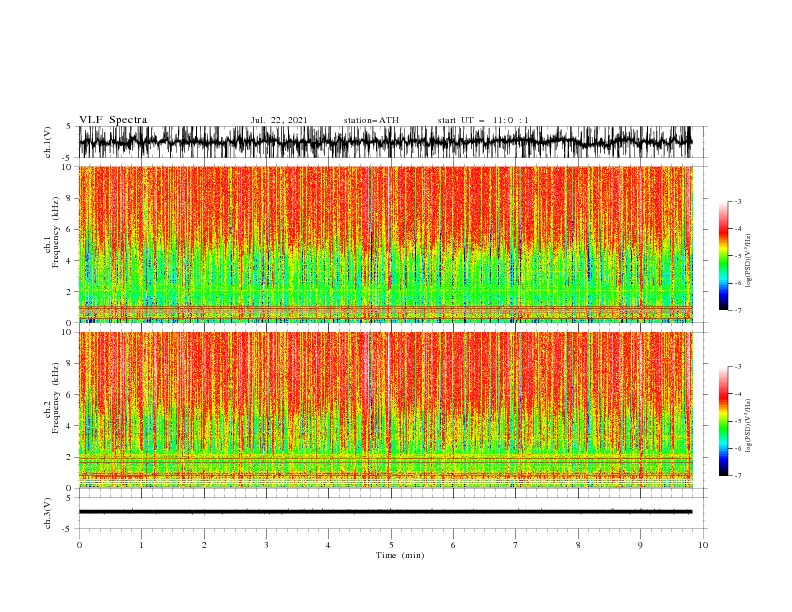
Task: Click the 'ch.1(V)' waveform axis label
Action: tap(48, 142)
